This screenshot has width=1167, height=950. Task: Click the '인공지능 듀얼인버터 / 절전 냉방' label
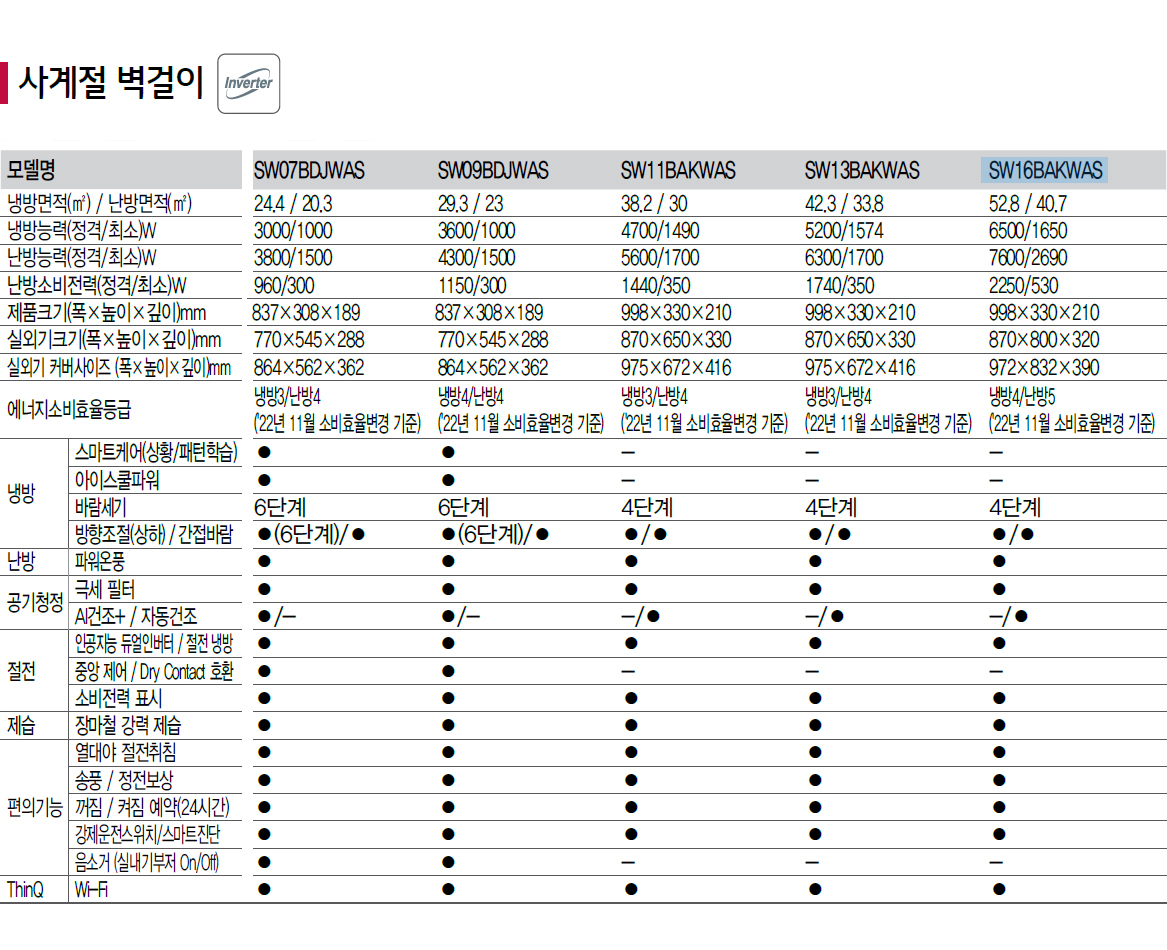tap(154, 643)
